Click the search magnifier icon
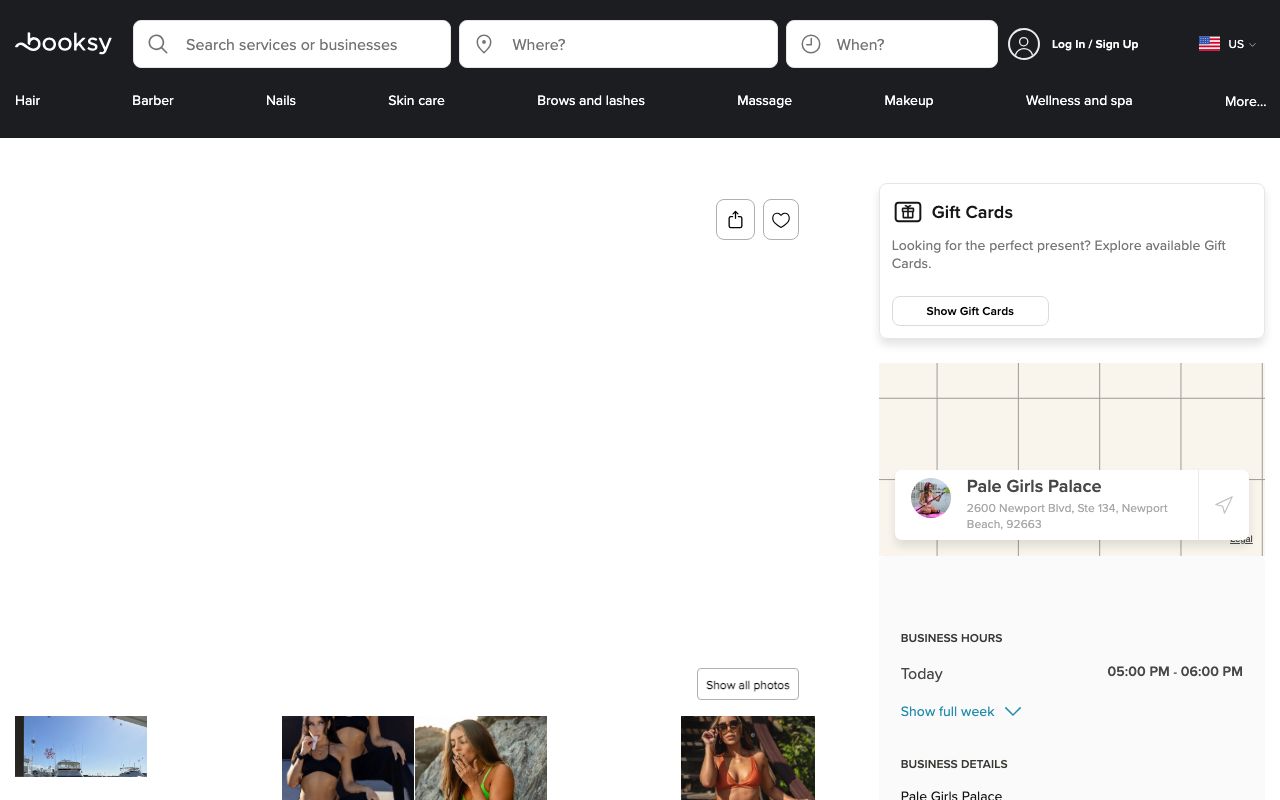This screenshot has width=1280, height=800. (158, 44)
